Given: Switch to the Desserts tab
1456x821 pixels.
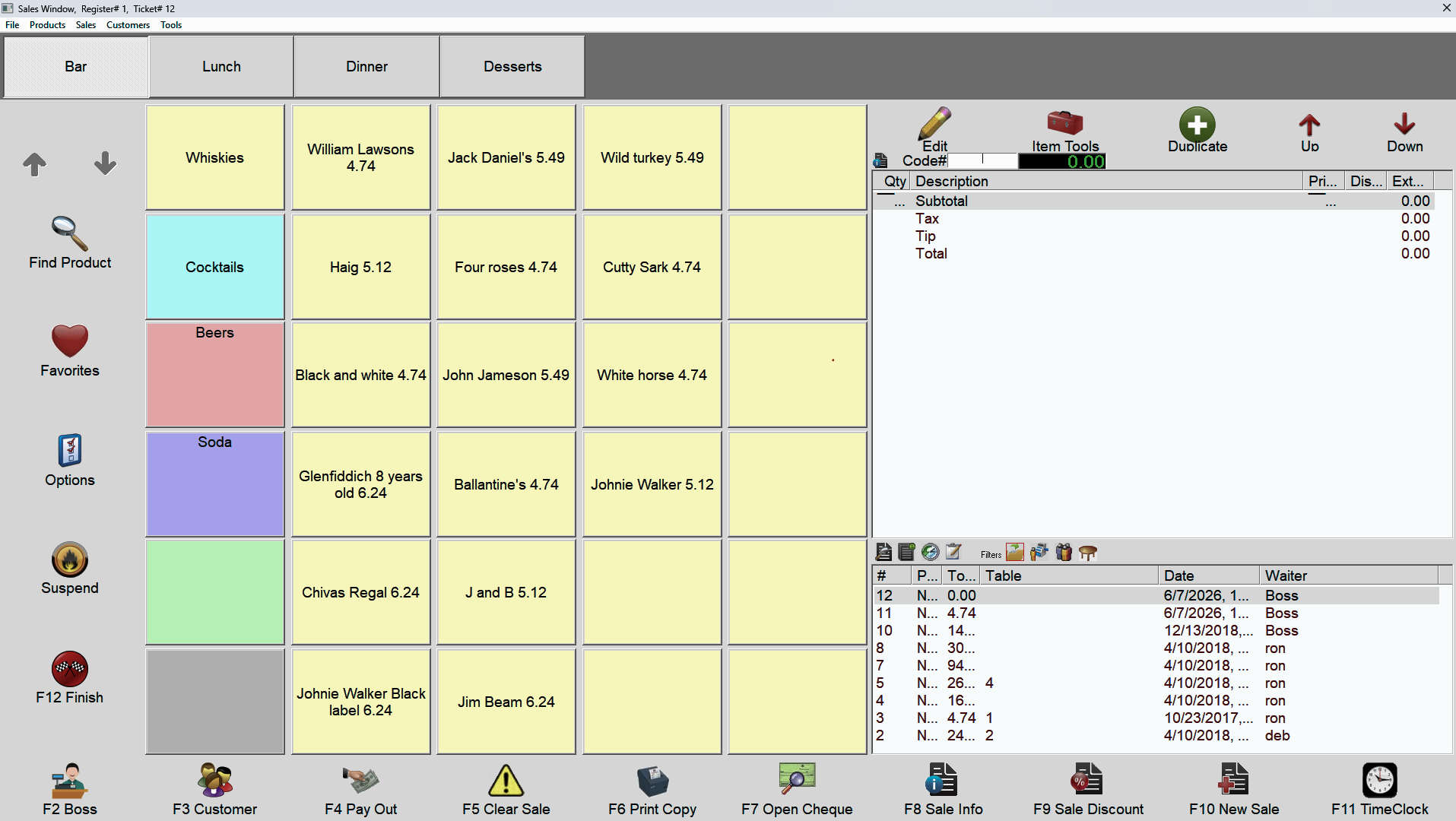Looking at the screenshot, I should pos(512,67).
